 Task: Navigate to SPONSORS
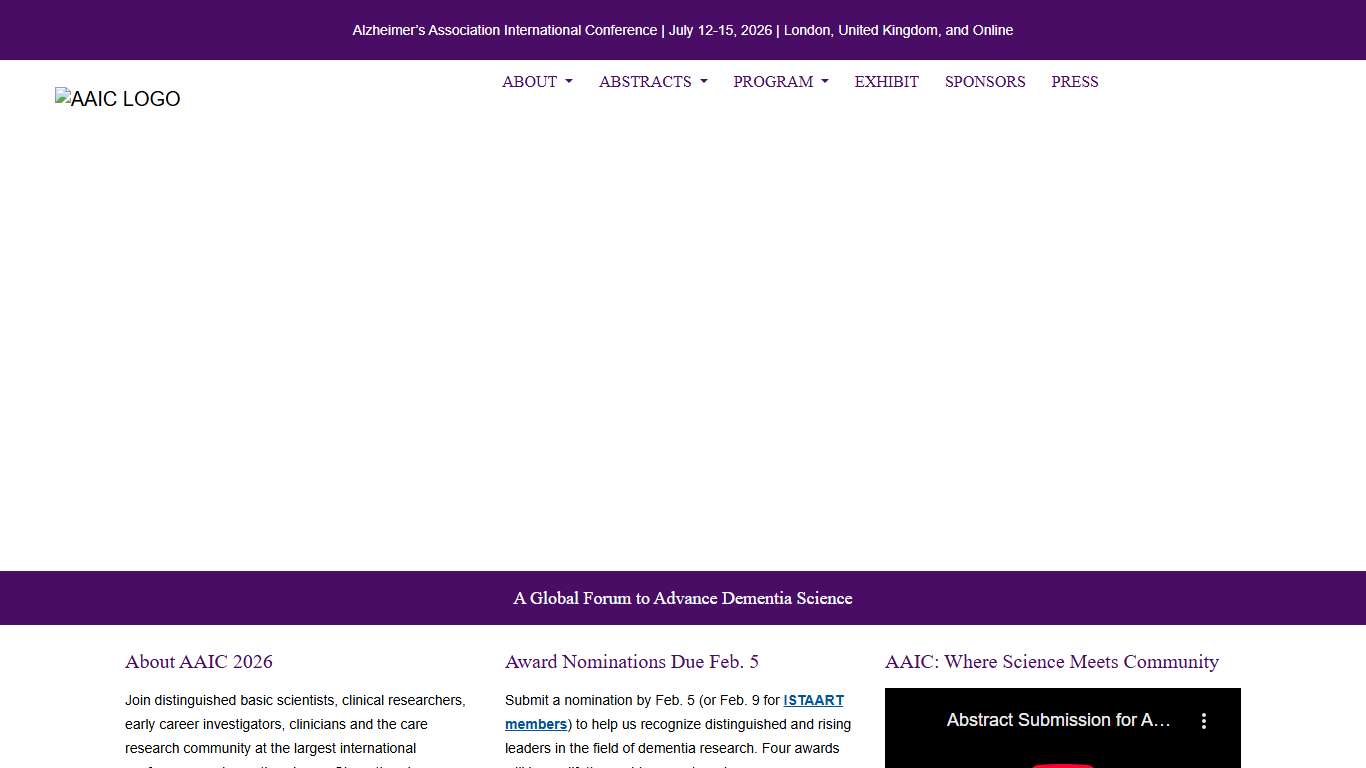[x=984, y=82]
